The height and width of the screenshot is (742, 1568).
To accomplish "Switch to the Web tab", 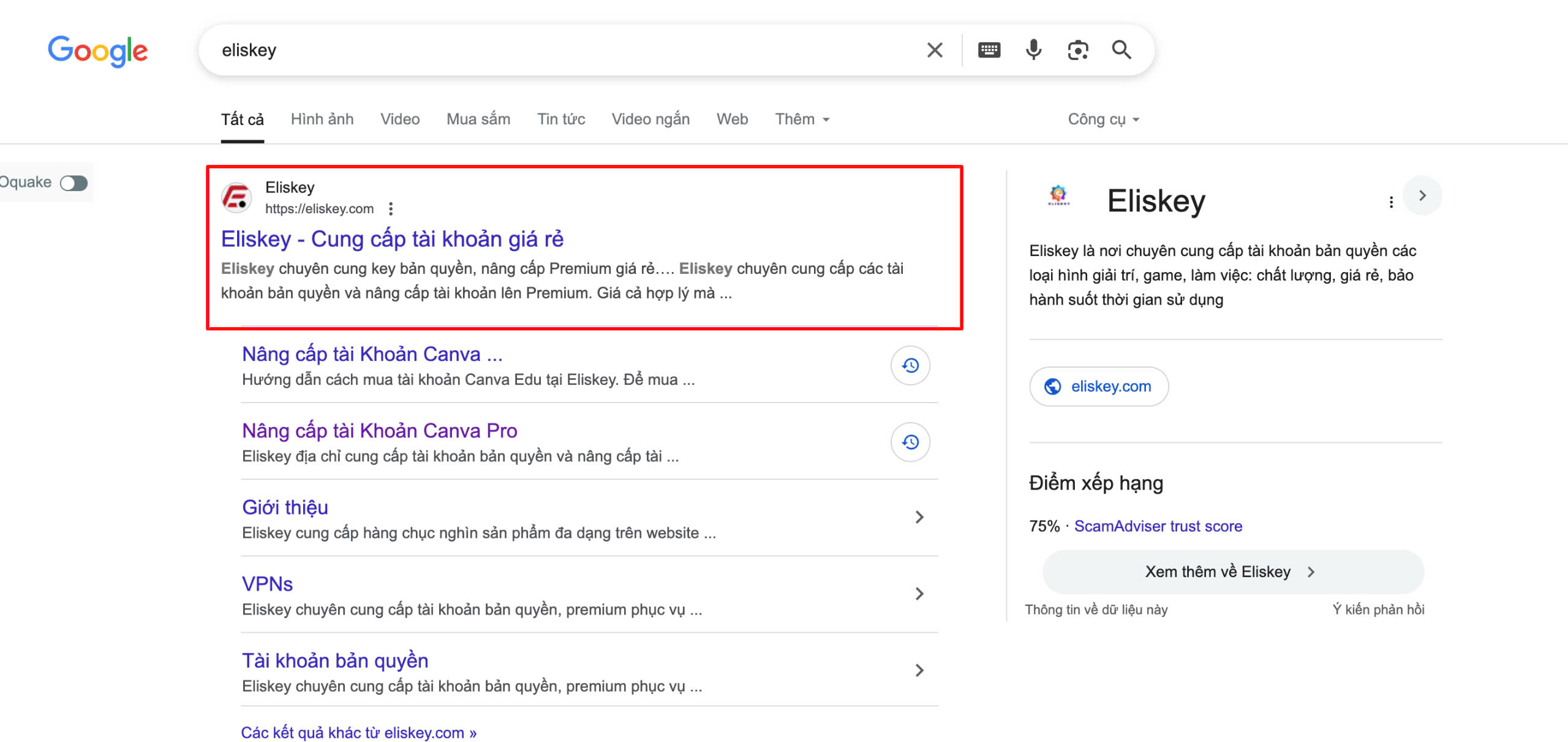I will pyautogui.click(x=732, y=119).
